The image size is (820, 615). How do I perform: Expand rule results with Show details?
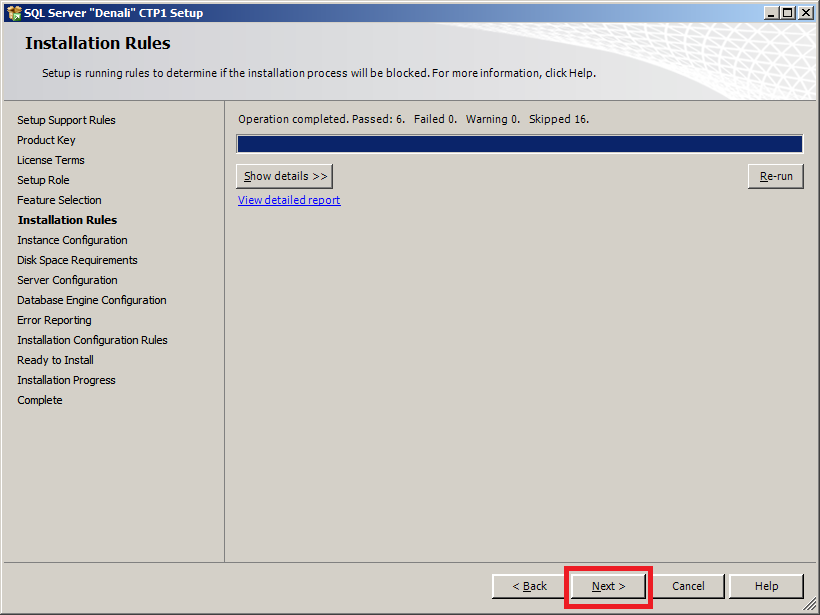click(284, 176)
